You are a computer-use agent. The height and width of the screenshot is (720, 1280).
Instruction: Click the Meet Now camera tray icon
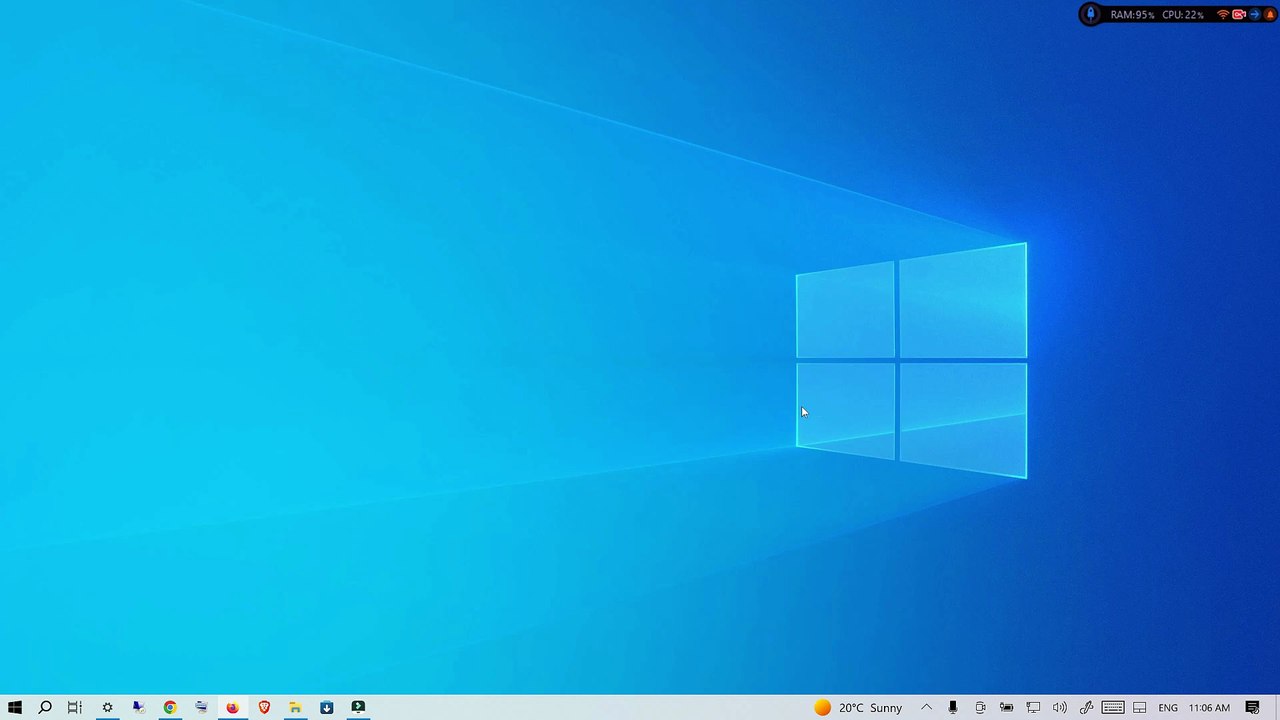point(980,708)
